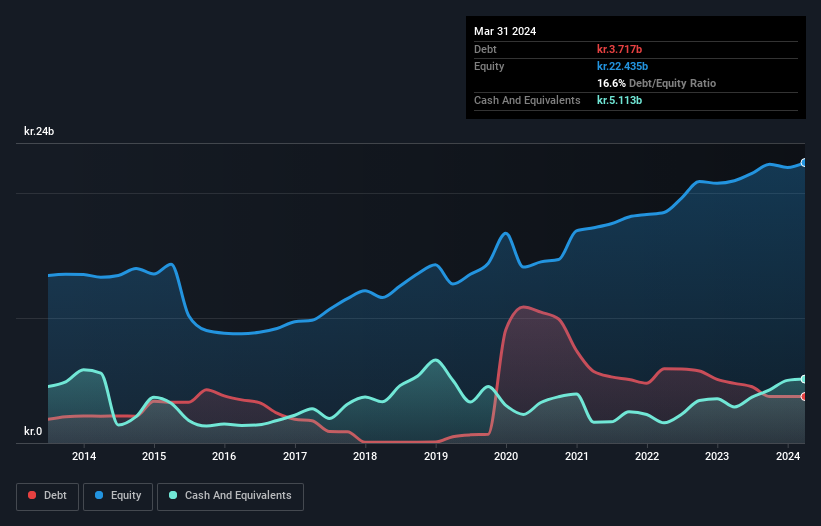This screenshot has width=821, height=526.
Task: Click the Mar 31 2024 tooltip date
Action: [x=505, y=31]
